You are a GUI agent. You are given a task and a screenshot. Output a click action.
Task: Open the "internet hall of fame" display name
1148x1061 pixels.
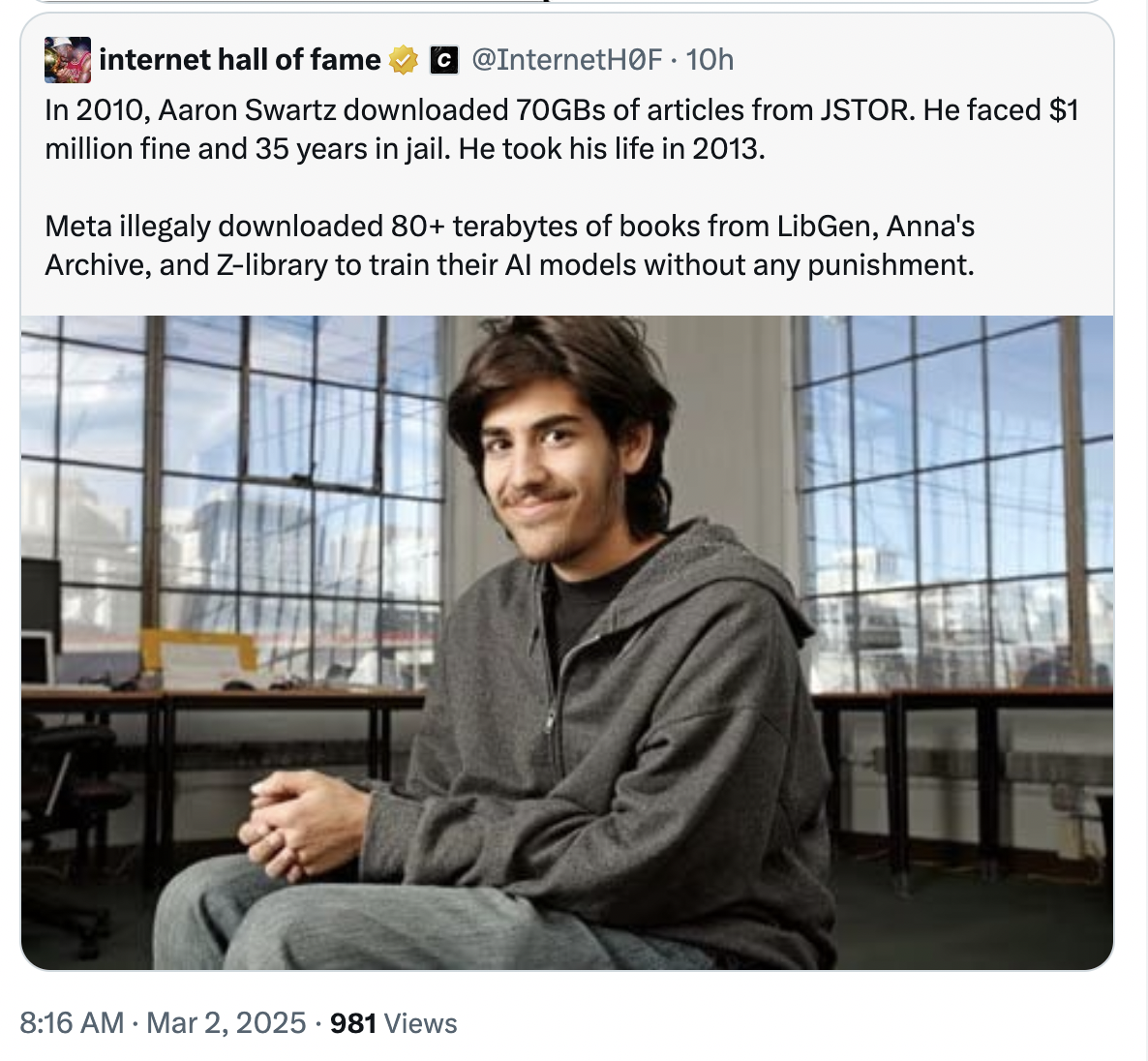click(240, 60)
